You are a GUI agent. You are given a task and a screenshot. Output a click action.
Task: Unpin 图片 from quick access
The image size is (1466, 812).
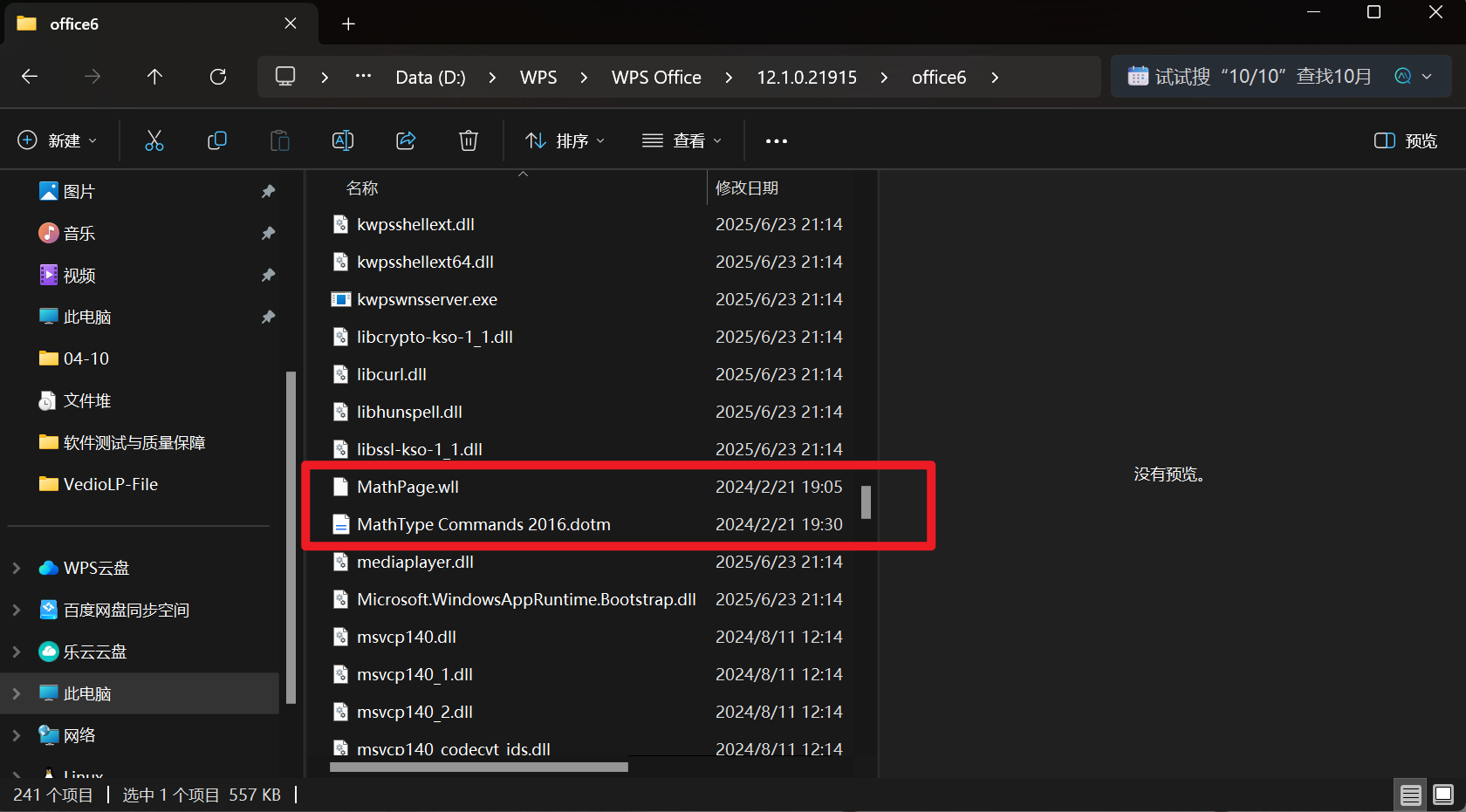pyautogui.click(x=269, y=191)
